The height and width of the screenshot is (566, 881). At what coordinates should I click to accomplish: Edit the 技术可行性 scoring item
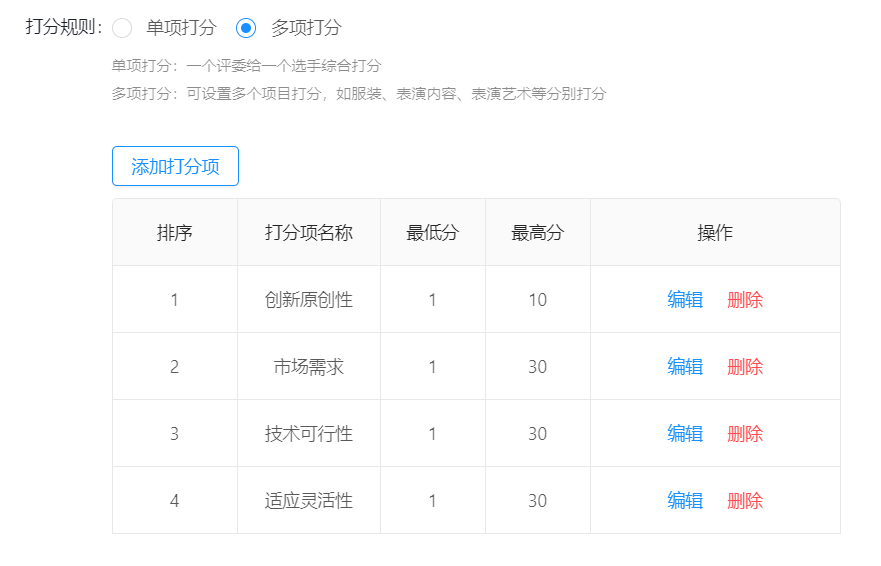click(x=685, y=433)
